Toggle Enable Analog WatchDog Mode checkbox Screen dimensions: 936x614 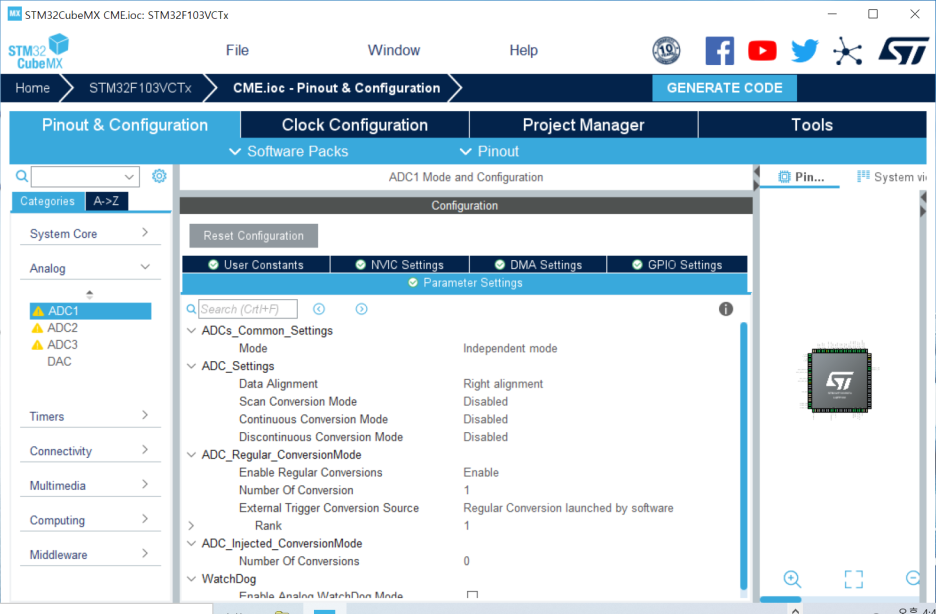point(472,596)
